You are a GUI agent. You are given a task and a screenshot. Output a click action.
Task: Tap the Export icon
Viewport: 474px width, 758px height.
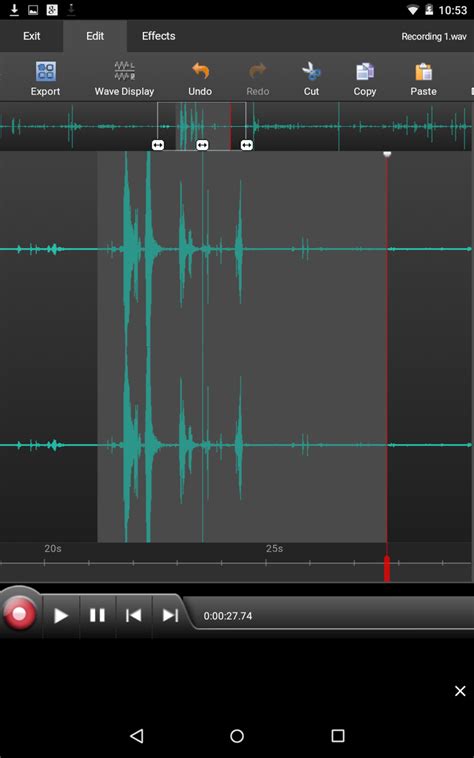pyautogui.click(x=45, y=72)
